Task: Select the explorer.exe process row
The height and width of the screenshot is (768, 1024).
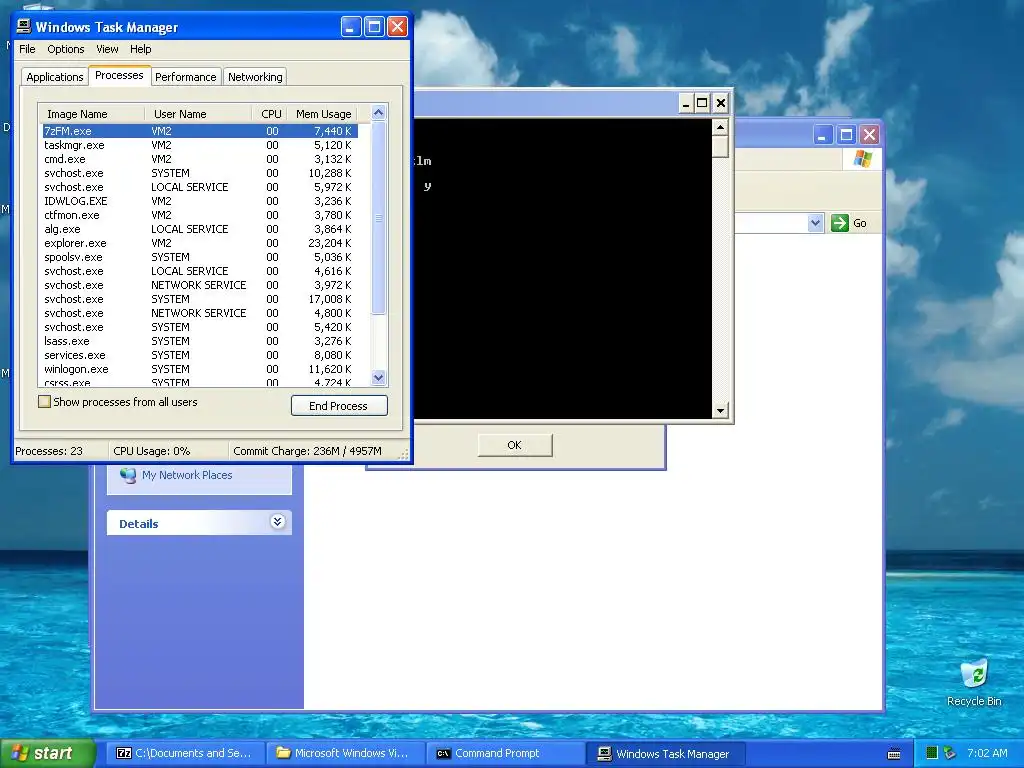Action: [x=200, y=243]
